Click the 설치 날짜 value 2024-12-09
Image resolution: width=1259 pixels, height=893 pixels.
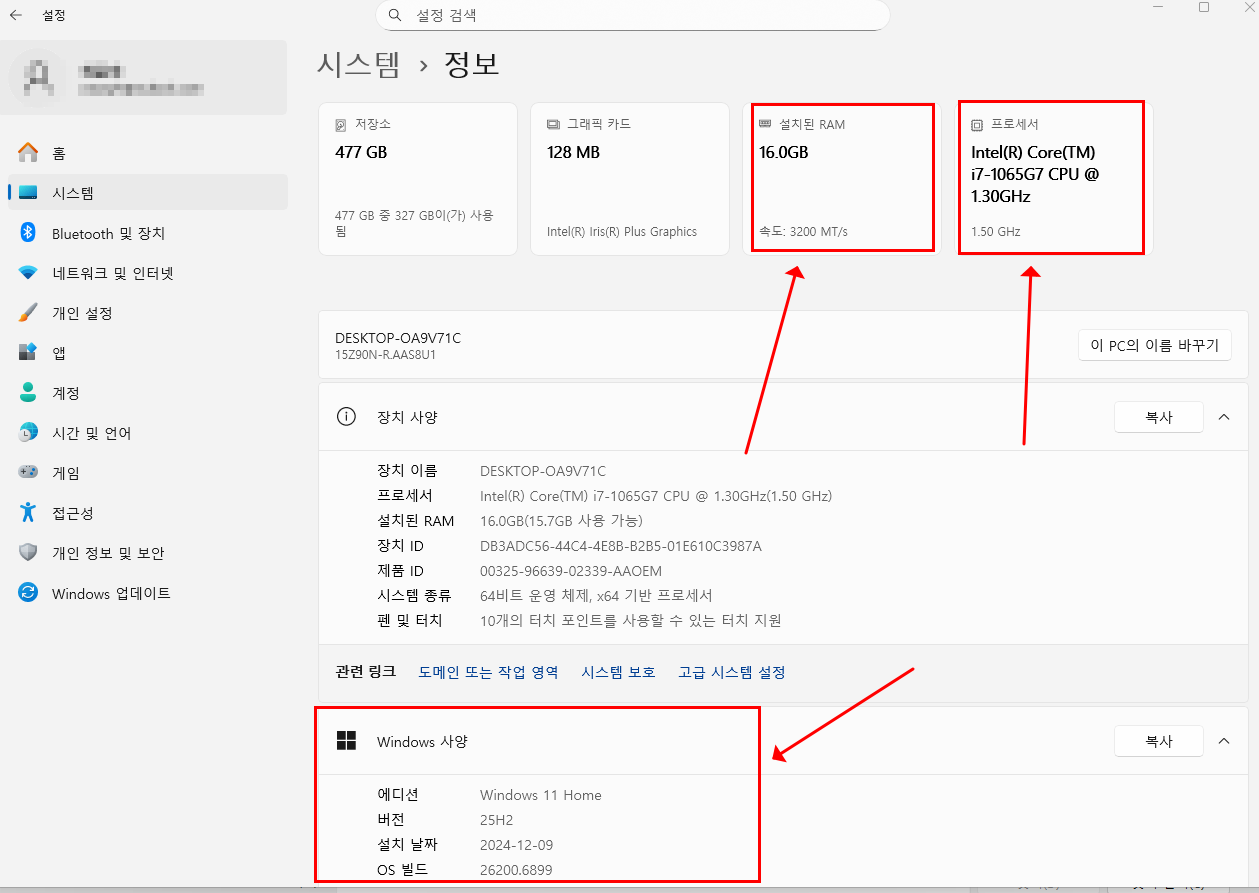516,845
